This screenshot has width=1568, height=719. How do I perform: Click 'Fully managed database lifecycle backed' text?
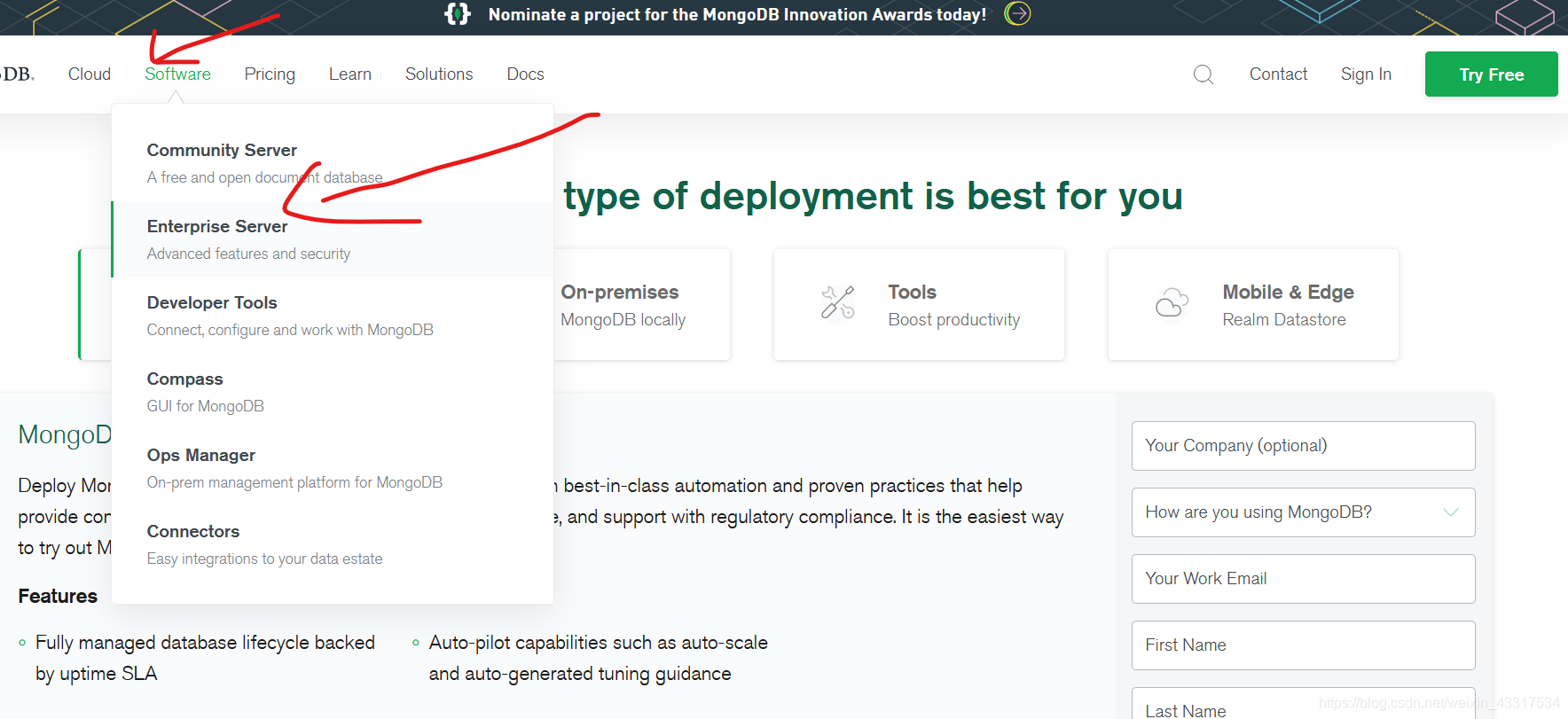point(205,643)
